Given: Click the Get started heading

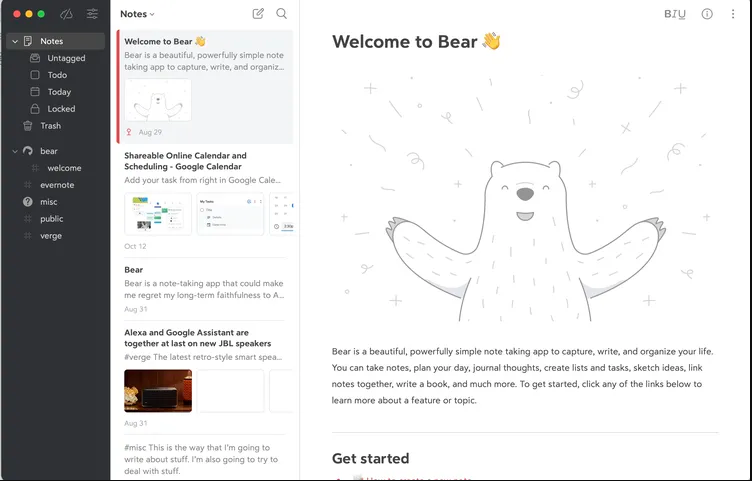Looking at the screenshot, I should click(370, 458).
